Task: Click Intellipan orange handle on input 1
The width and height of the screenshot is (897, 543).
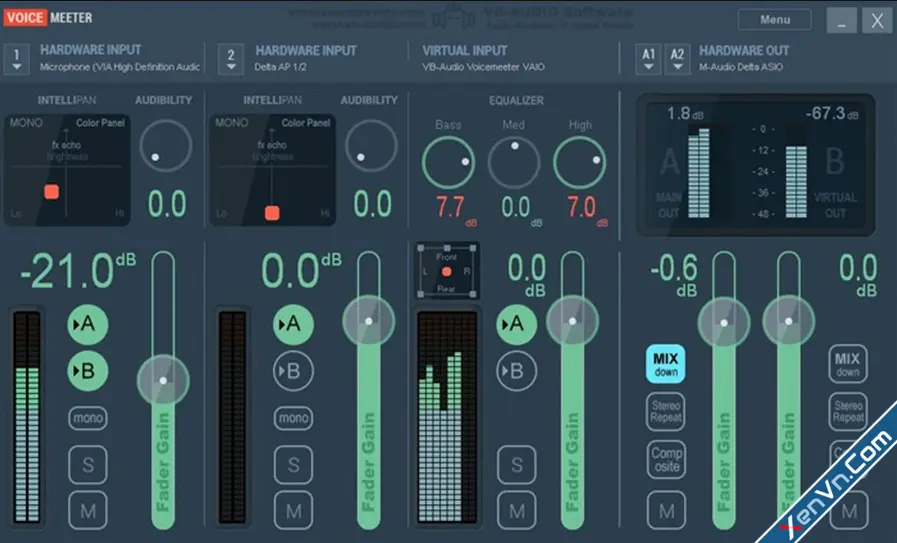Action: 51,192
